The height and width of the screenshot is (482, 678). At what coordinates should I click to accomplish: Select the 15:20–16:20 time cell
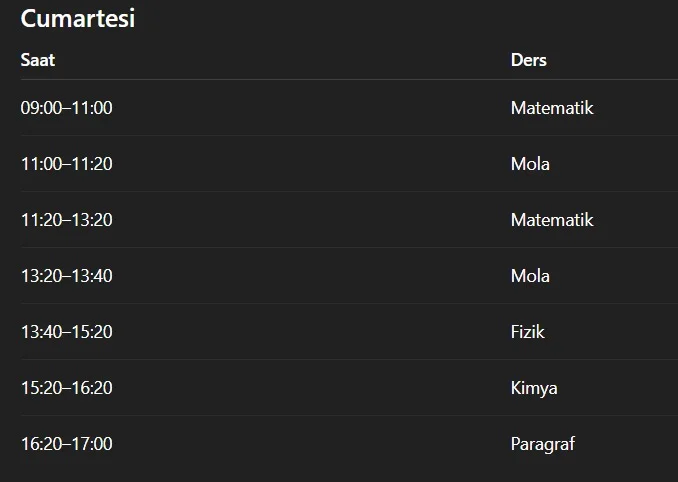pos(66,388)
